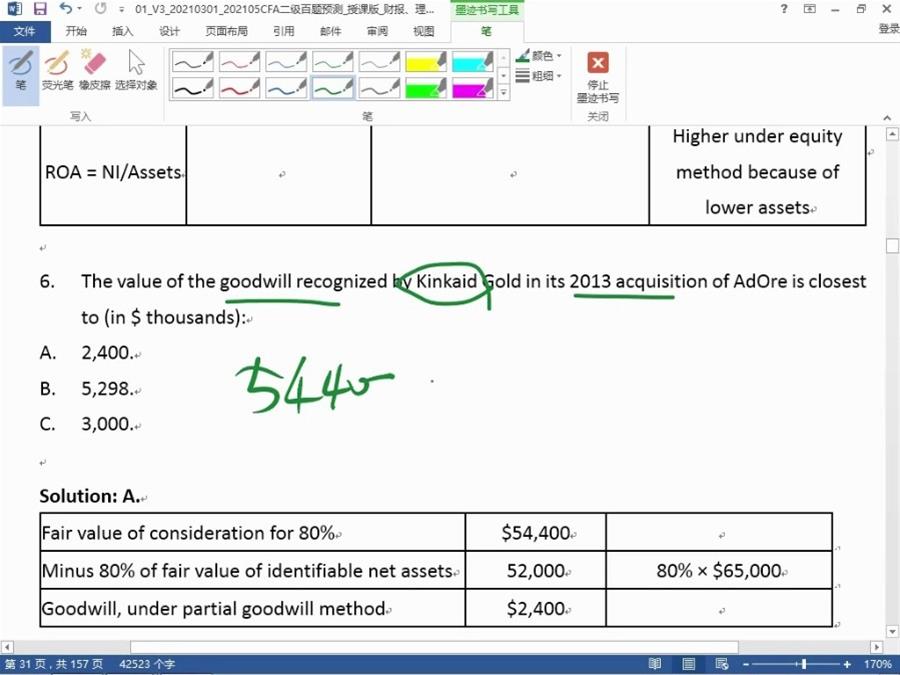Redo the last action

[100, 9]
